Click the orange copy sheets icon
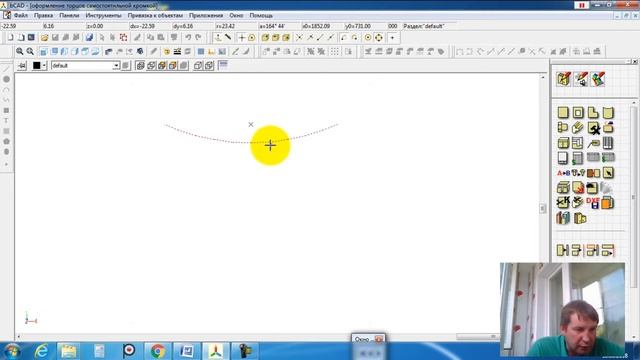The image size is (640, 360). tap(608, 202)
